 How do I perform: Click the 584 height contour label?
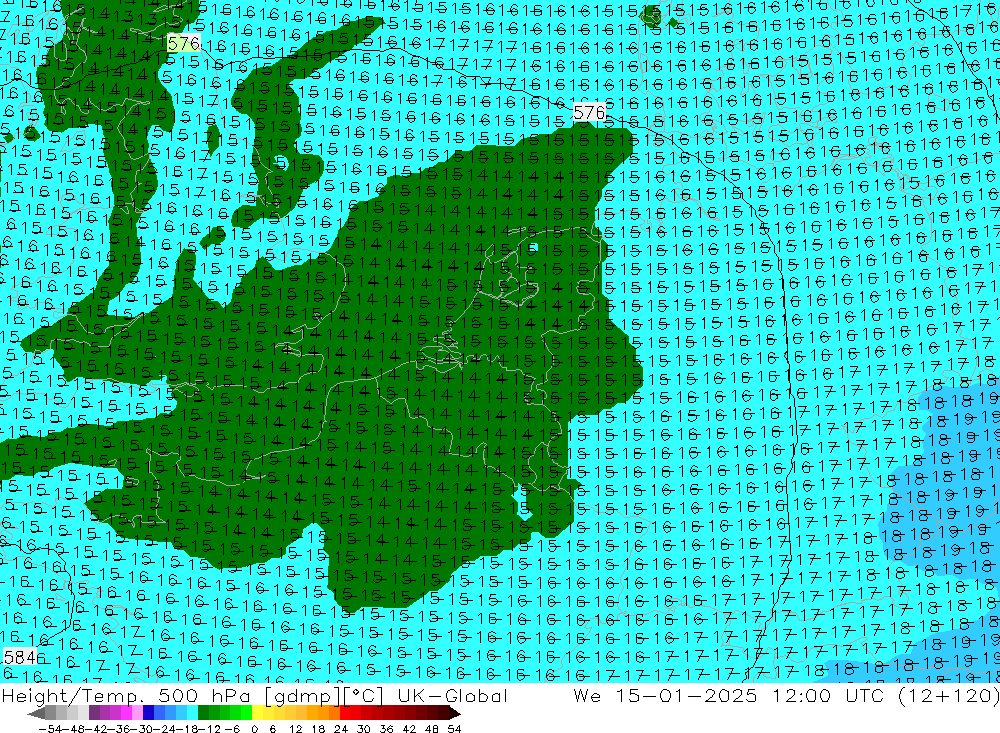pos(19,656)
